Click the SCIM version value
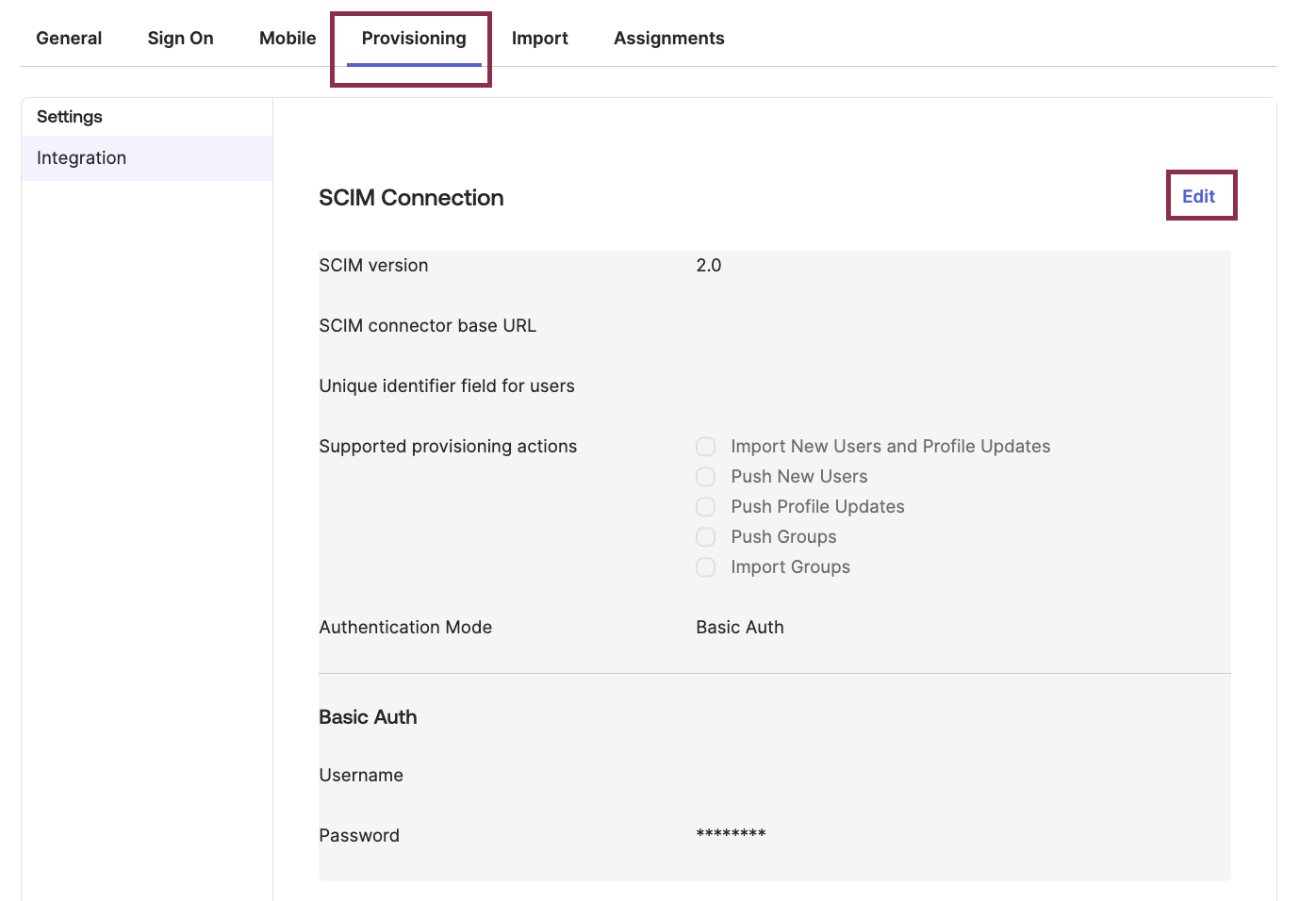The image size is (1316, 901). click(709, 265)
